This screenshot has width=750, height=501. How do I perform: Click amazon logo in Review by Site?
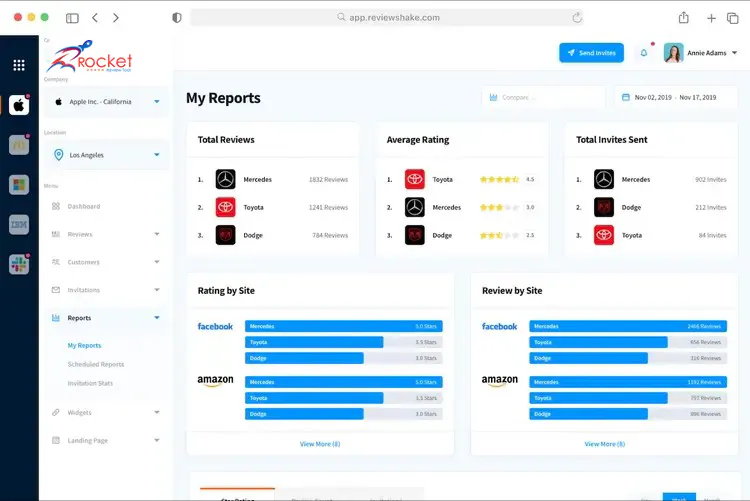click(x=499, y=380)
